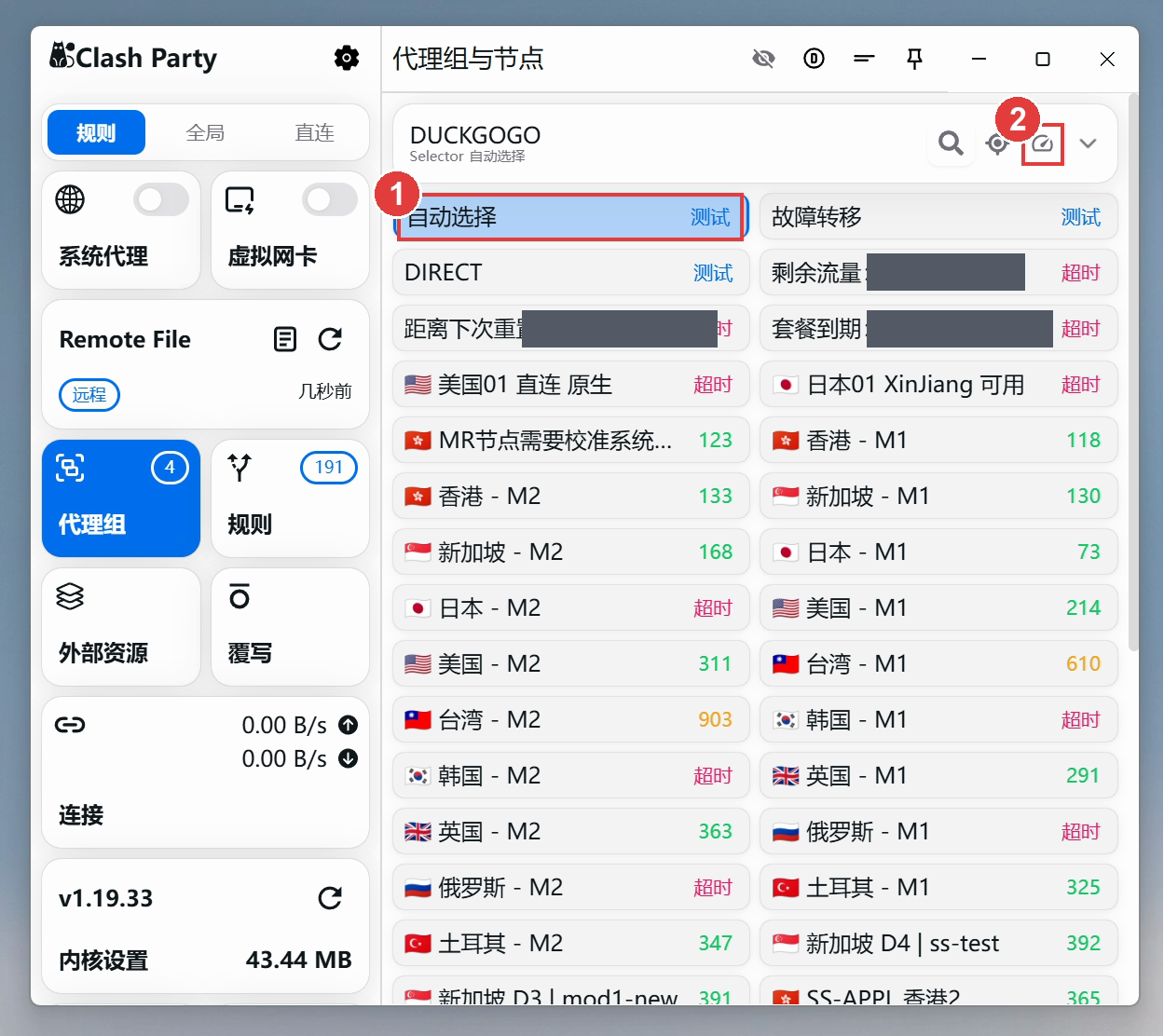Open 内核设置 label

click(x=103, y=961)
